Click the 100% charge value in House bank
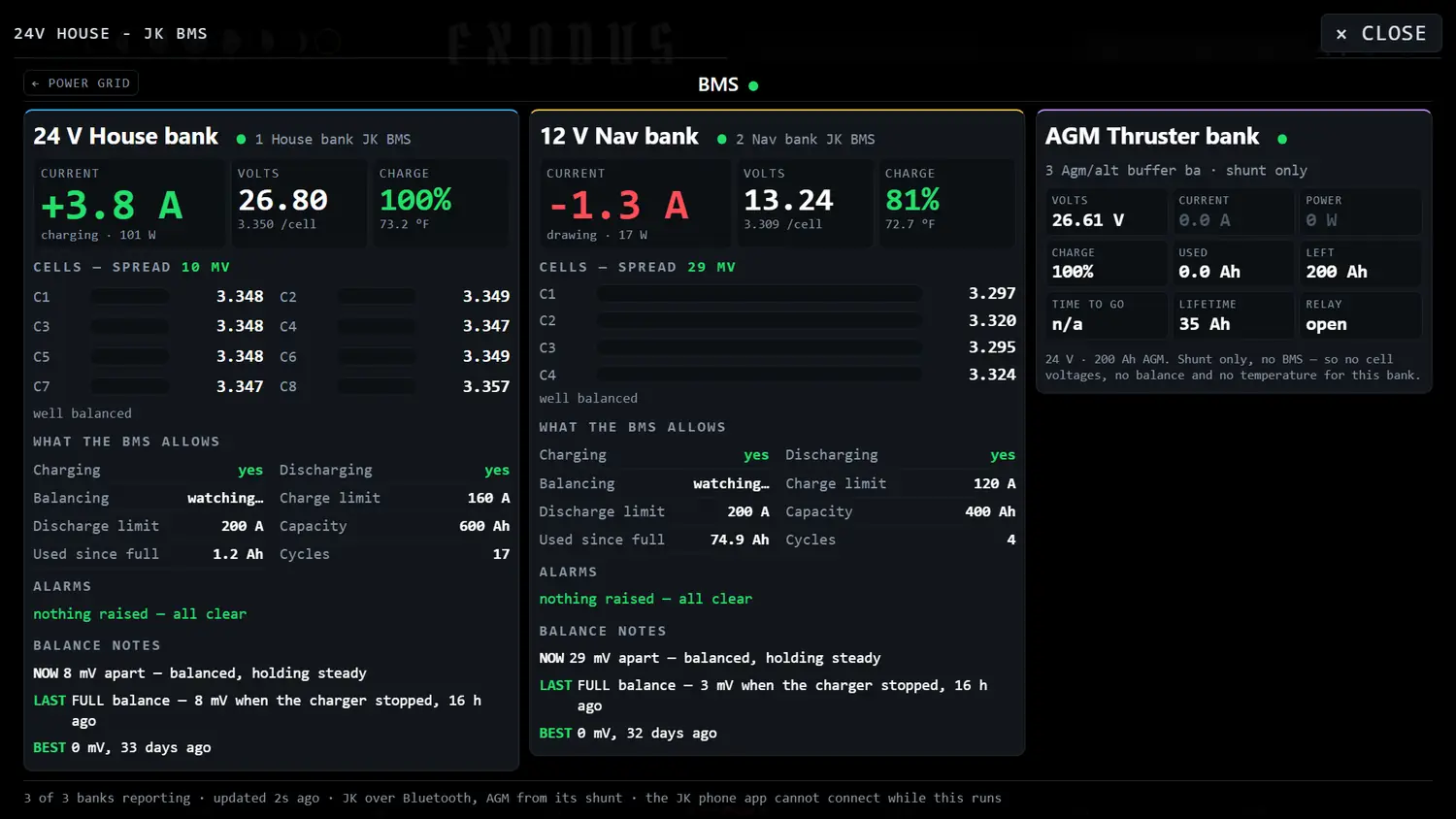 pyautogui.click(x=415, y=200)
